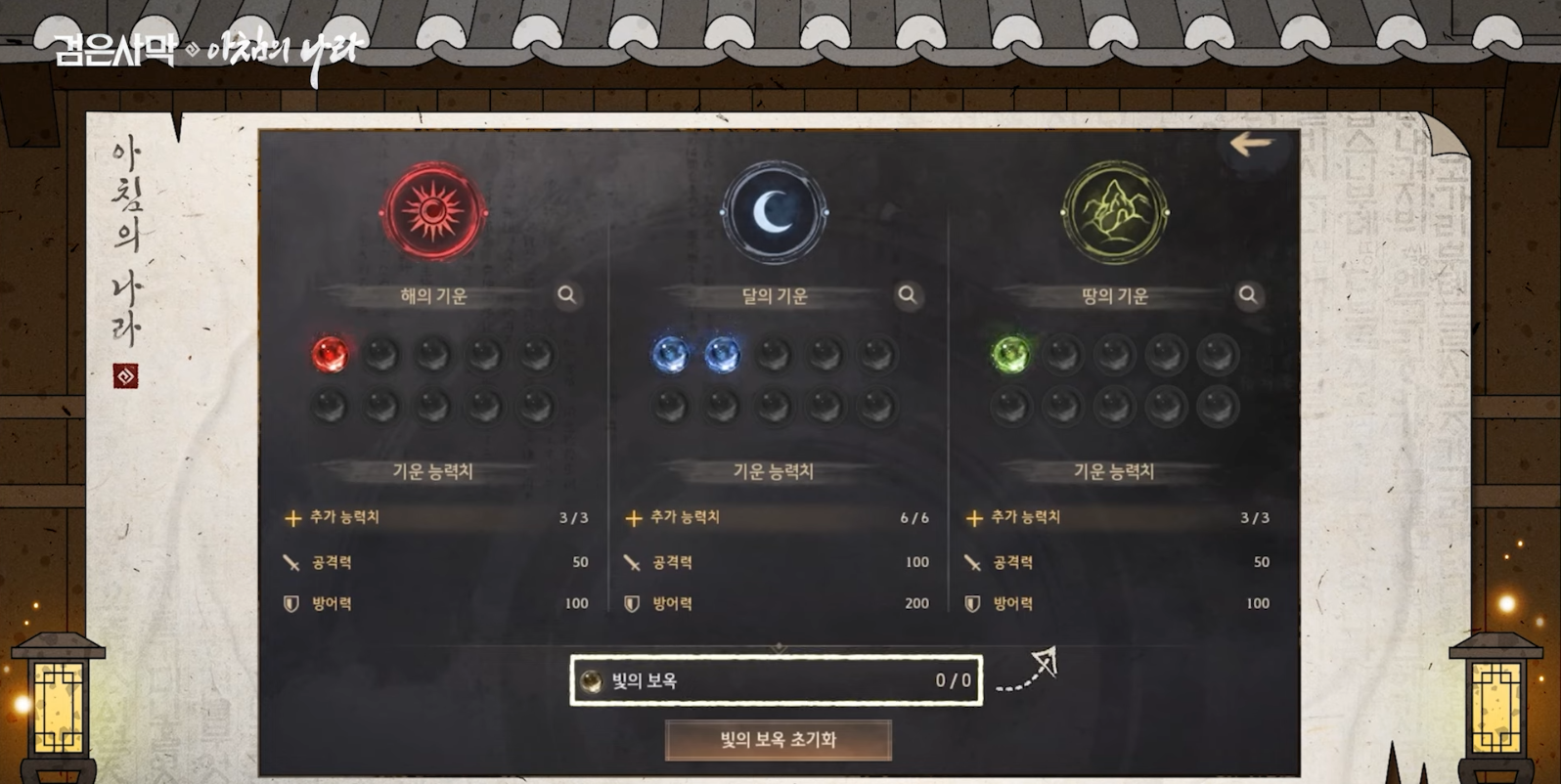Image resolution: width=1561 pixels, height=784 pixels.
Task: Click the 검은사막 logo
Action: pos(115,49)
